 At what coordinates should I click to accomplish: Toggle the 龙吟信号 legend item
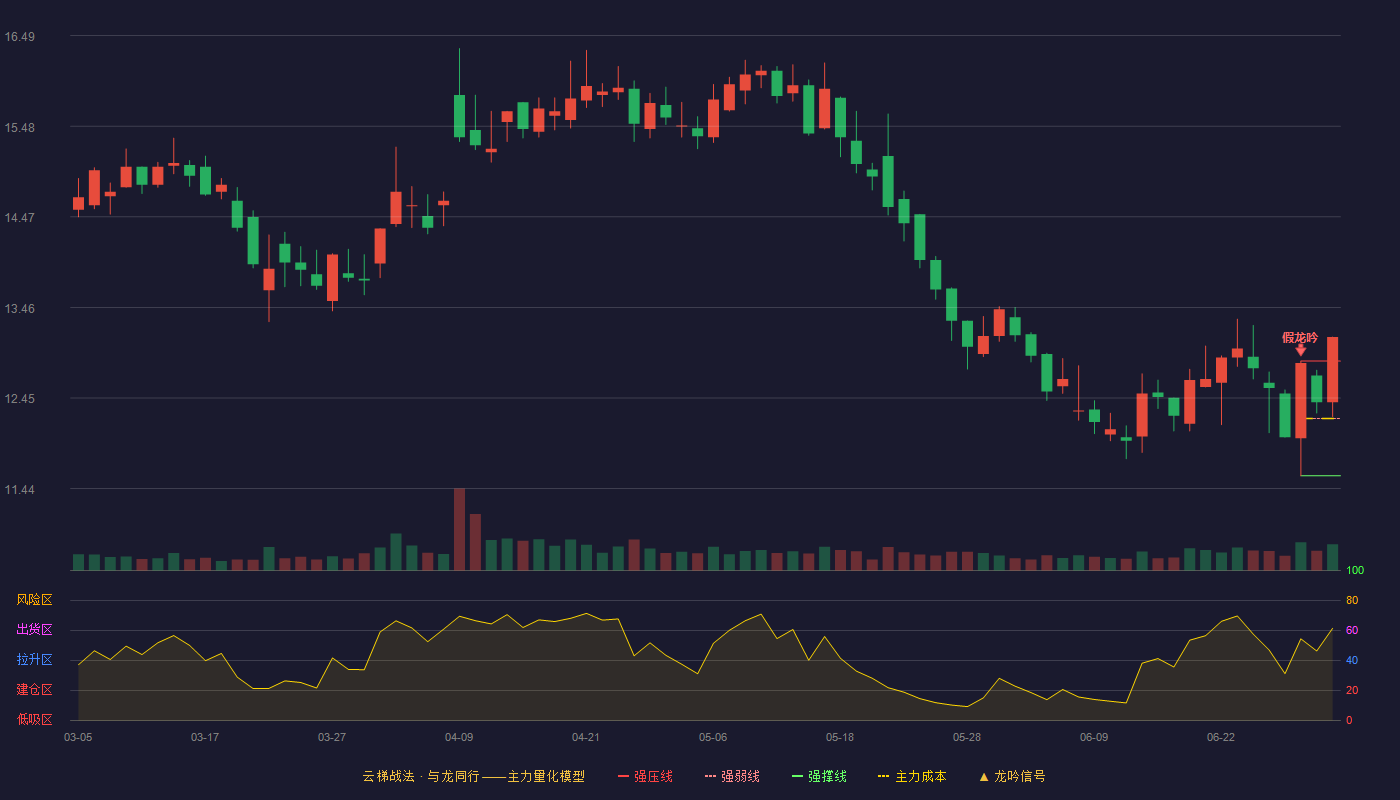point(1012,776)
